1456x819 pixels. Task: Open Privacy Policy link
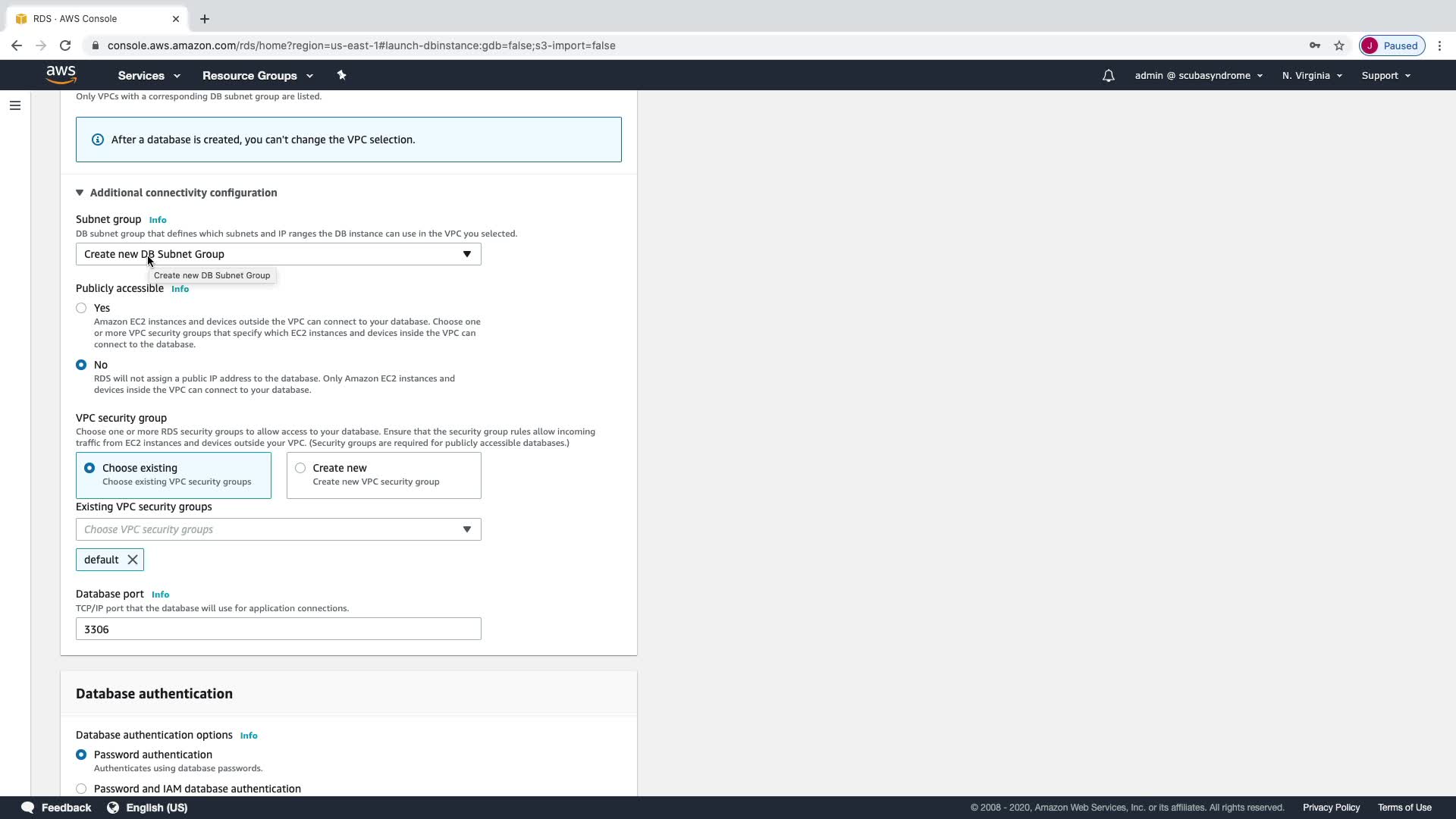pos(1331,808)
